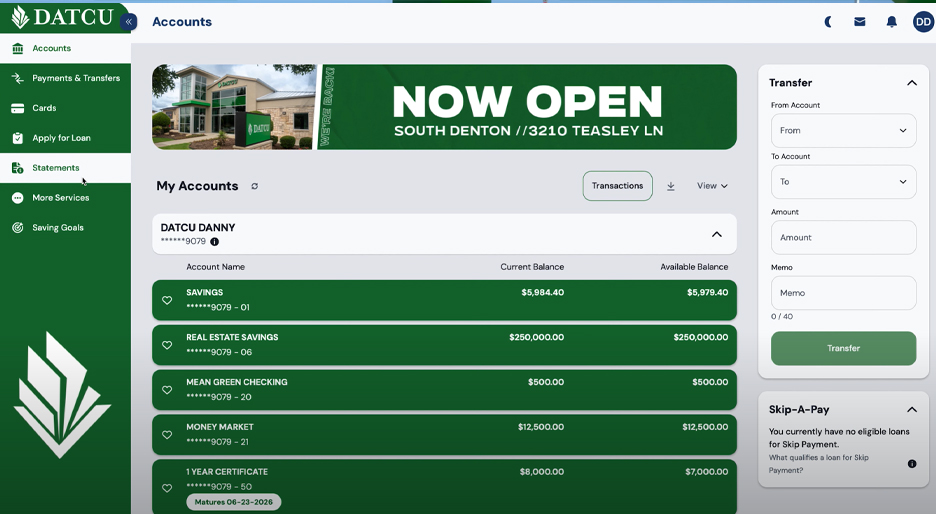This screenshot has height=514, width=936.
Task: Open the DD user profile avatar
Action: tap(923, 22)
